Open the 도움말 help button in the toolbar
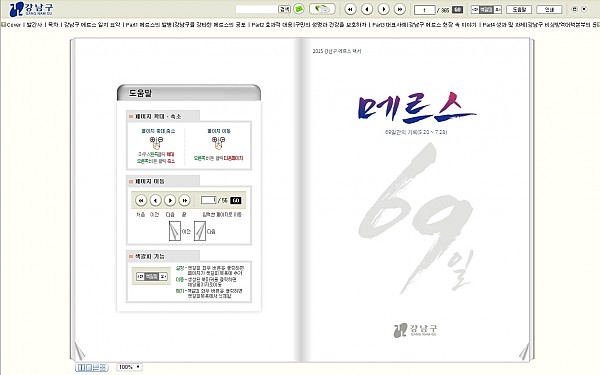600x375 pixels. pyautogui.click(x=519, y=10)
